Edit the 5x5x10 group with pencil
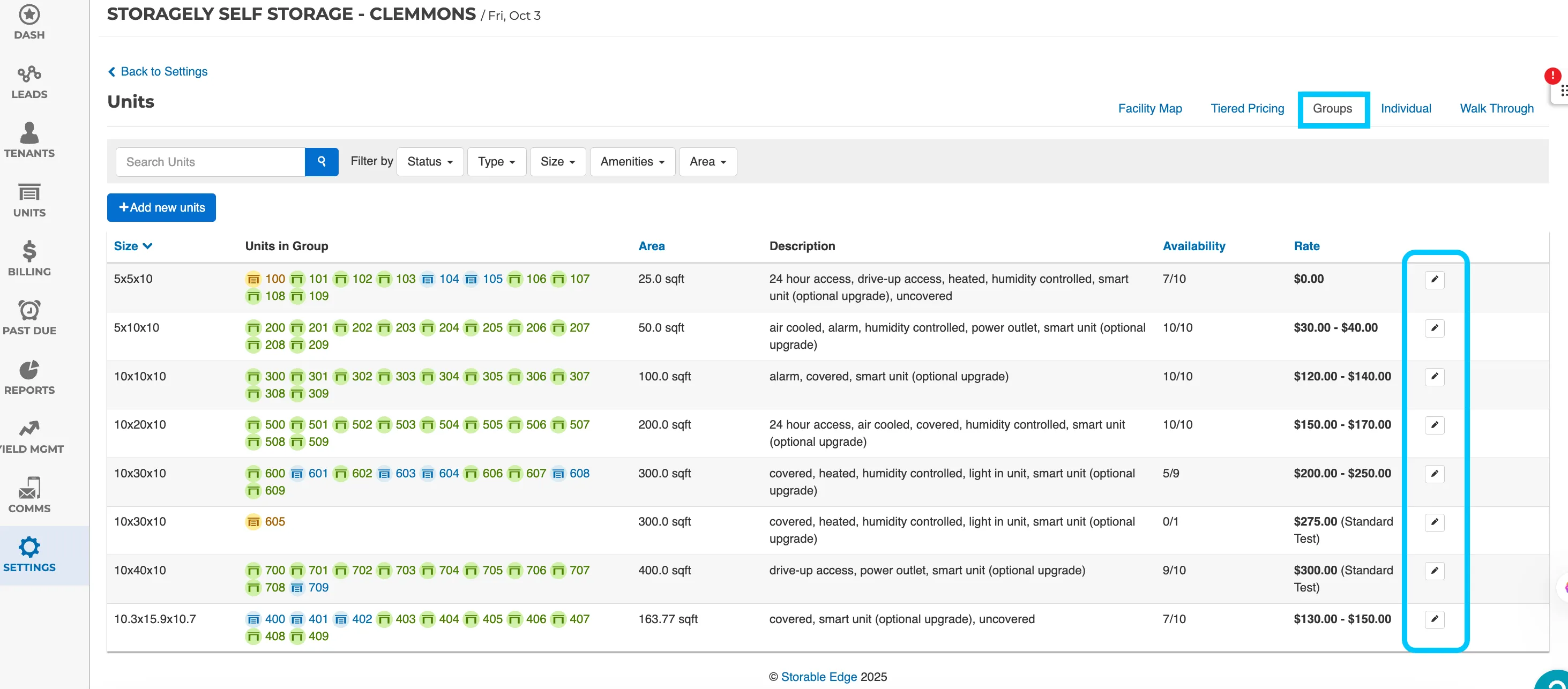 click(1434, 279)
